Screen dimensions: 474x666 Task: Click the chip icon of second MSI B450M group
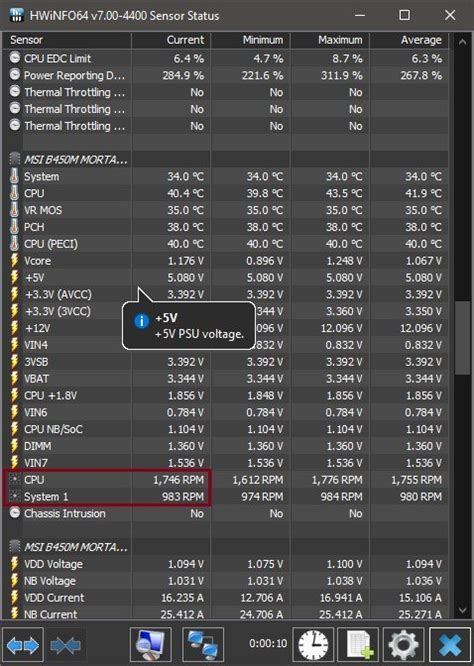(x=14, y=547)
